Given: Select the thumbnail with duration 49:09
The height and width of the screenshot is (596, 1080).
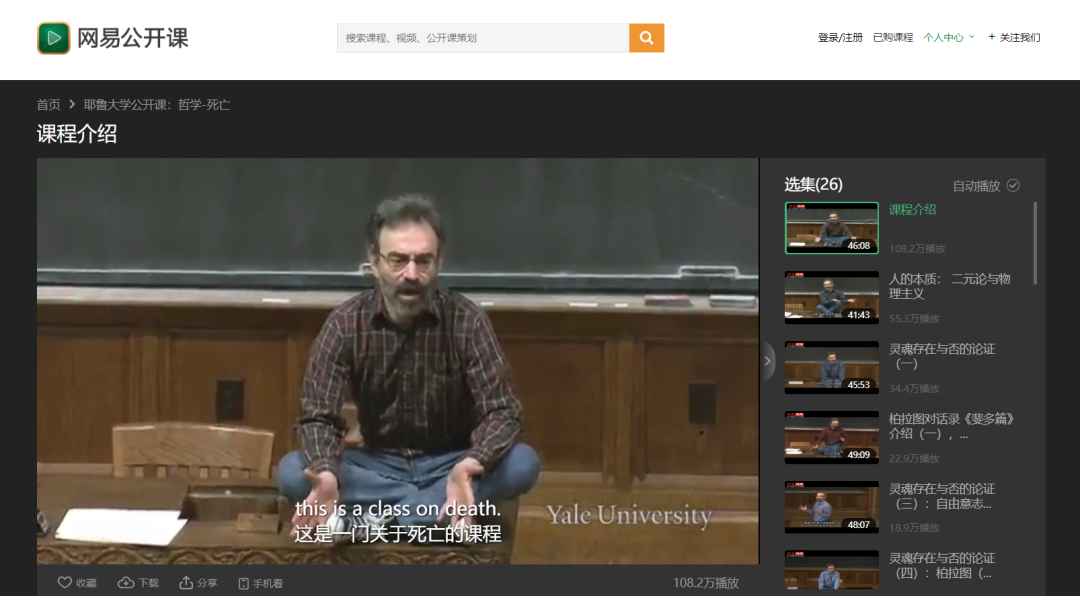Looking at the screenshot, I should pos(831,437).
